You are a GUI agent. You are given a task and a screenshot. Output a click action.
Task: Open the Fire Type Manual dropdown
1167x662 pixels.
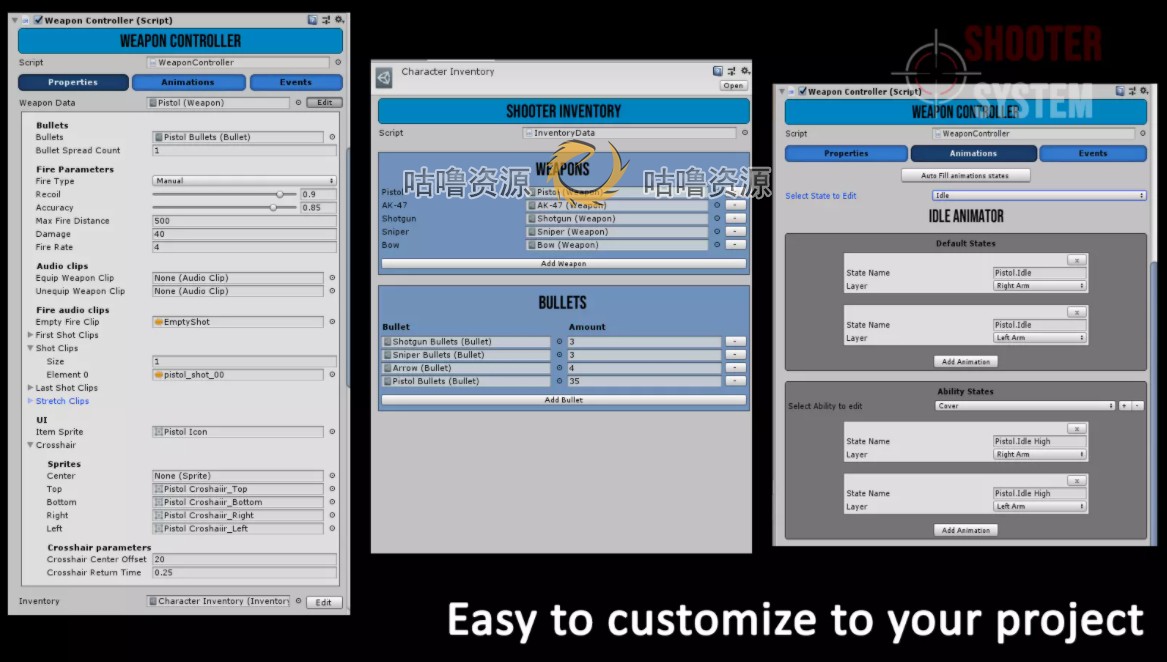[244, 181]
